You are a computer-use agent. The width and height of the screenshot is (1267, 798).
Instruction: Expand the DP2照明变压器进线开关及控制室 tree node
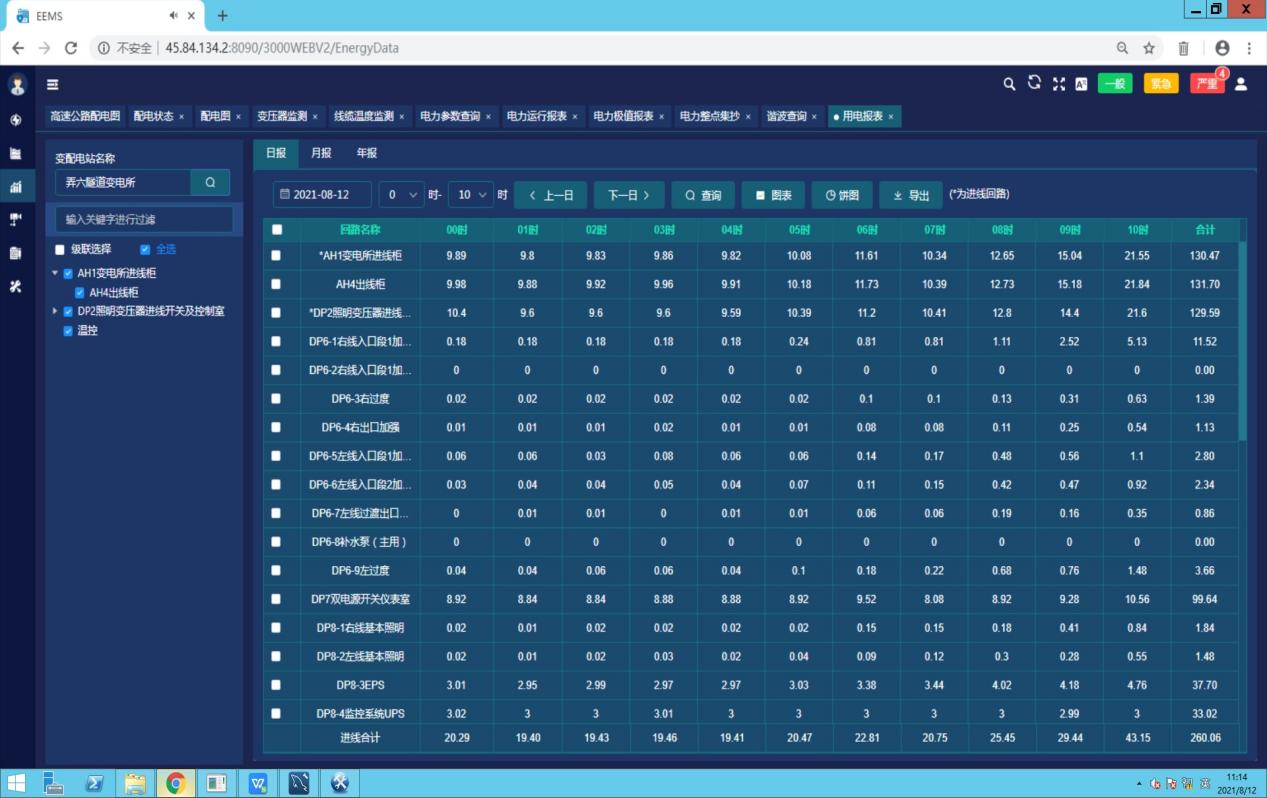pyautogui.click(x=55, y=311)
